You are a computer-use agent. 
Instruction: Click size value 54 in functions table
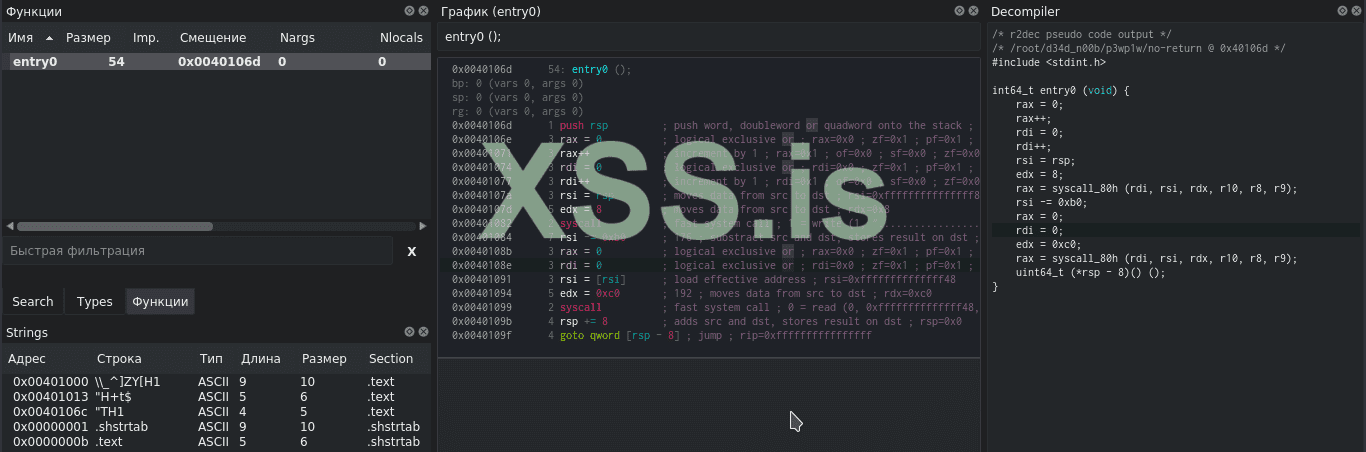click(x=116, y=62)
